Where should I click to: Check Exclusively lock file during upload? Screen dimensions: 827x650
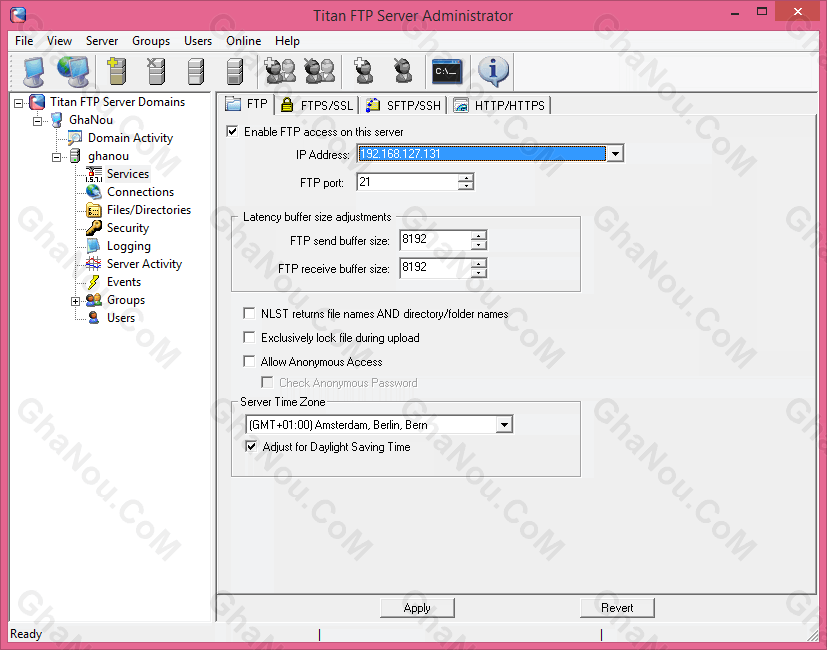tap(249, 337)
